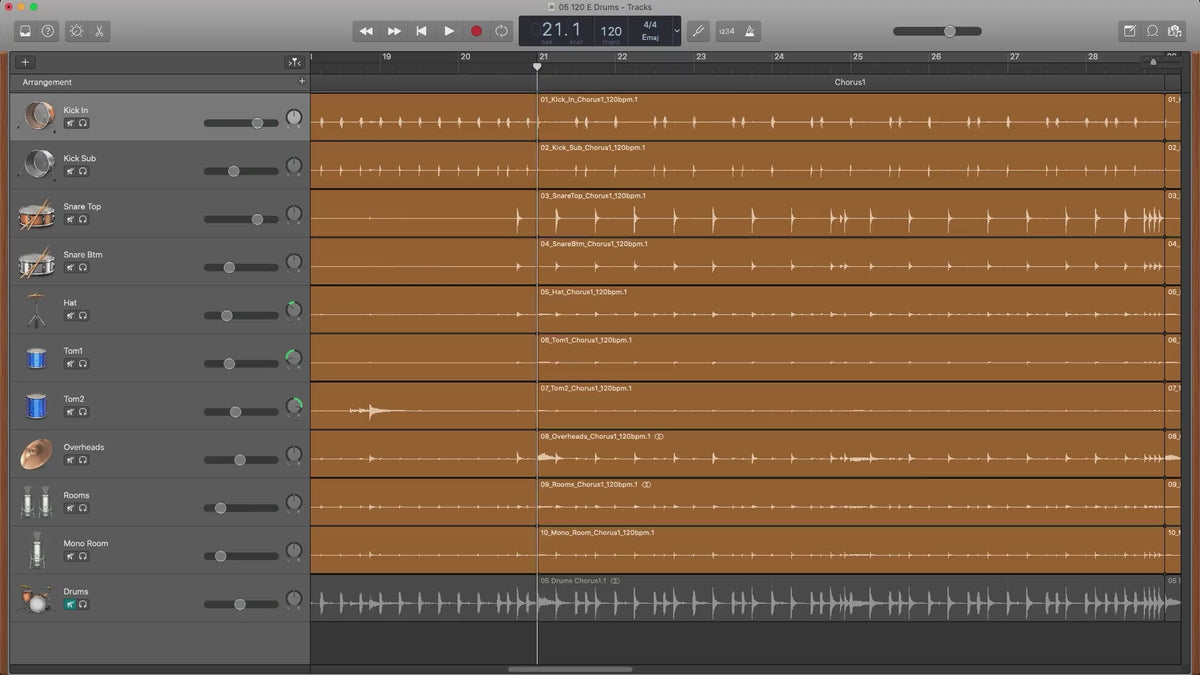The image size is (1200, 675).
Task: Toggle Cycle mode on
Action: (501, 31)
